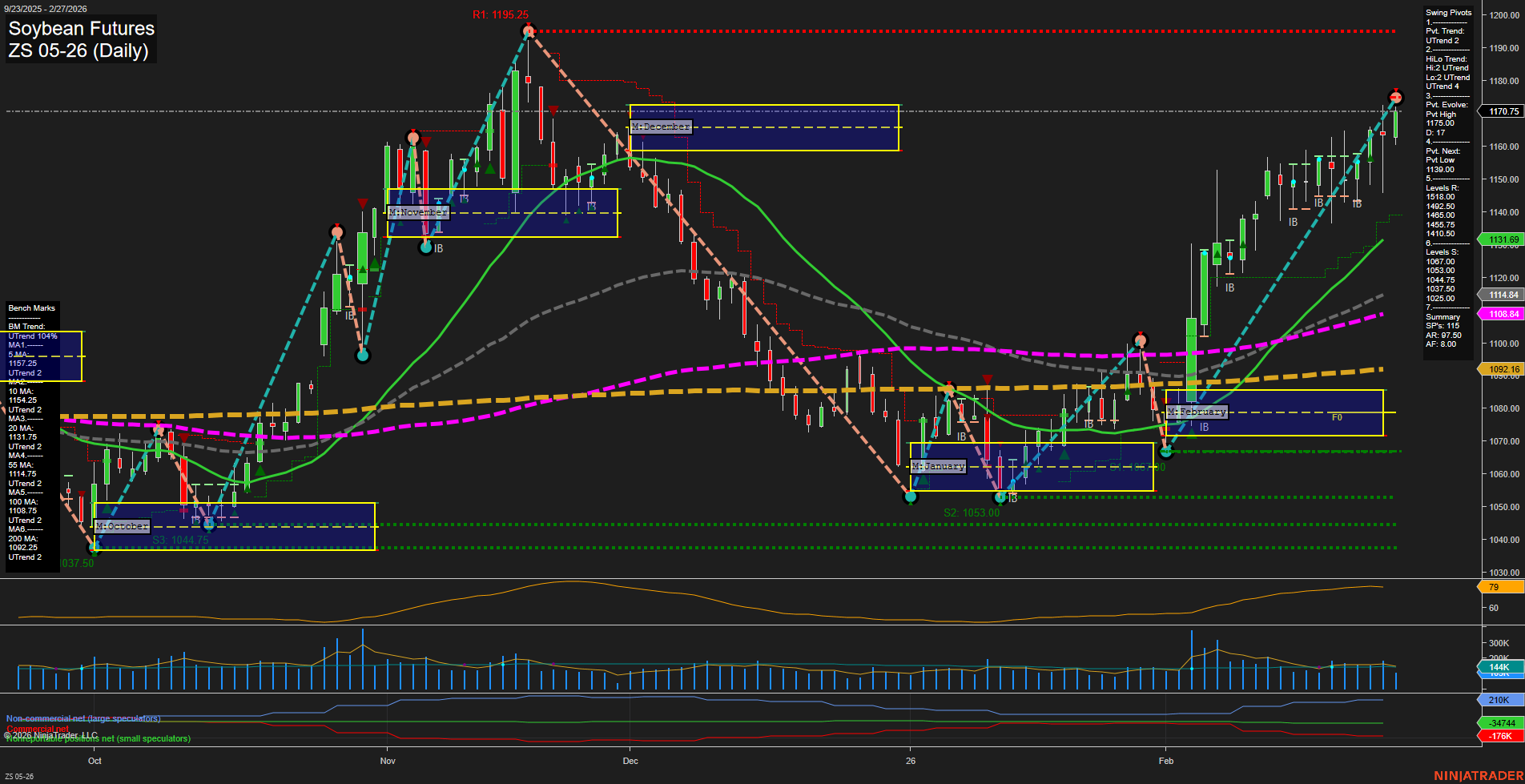
Task: Toggle Nonreportable positions net (small speculators) visibility
Action: 96,738
